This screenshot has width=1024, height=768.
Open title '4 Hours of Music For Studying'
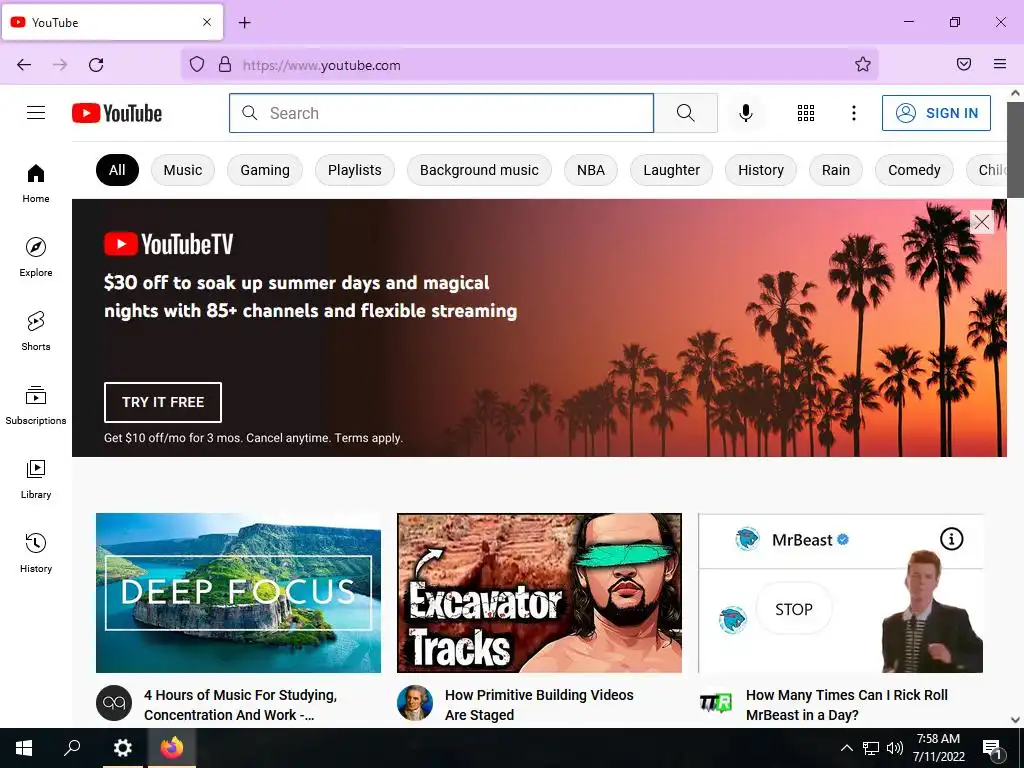(x=240, y=705)
